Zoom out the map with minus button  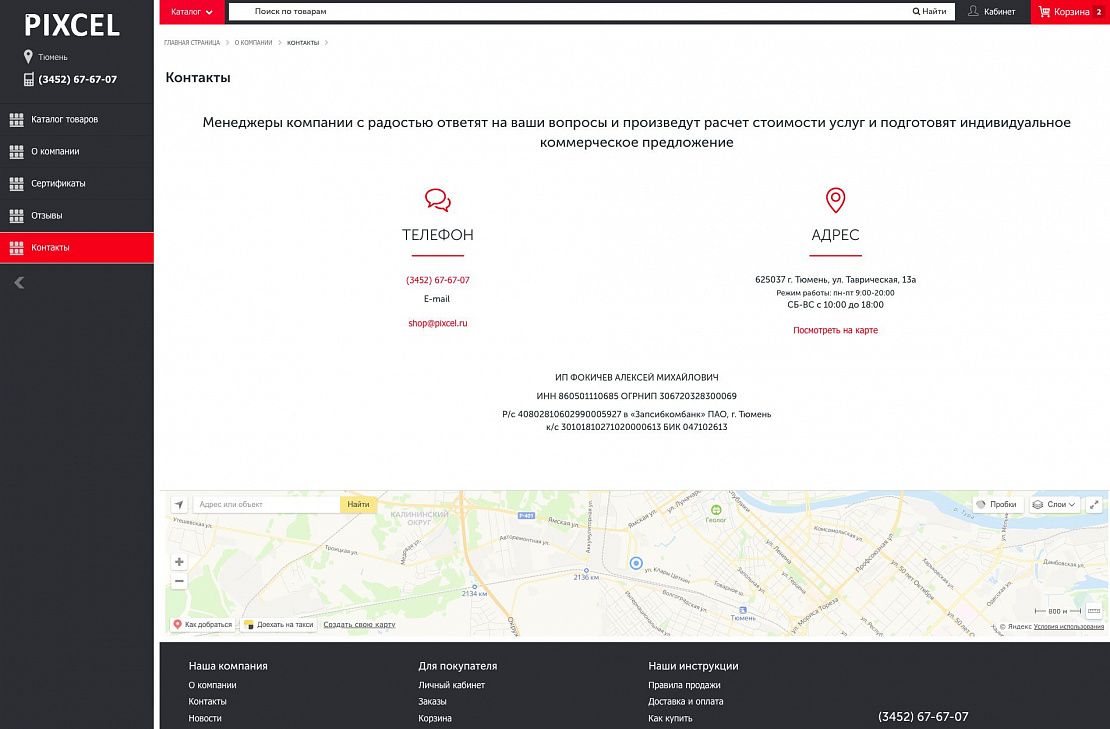(179, 581)
